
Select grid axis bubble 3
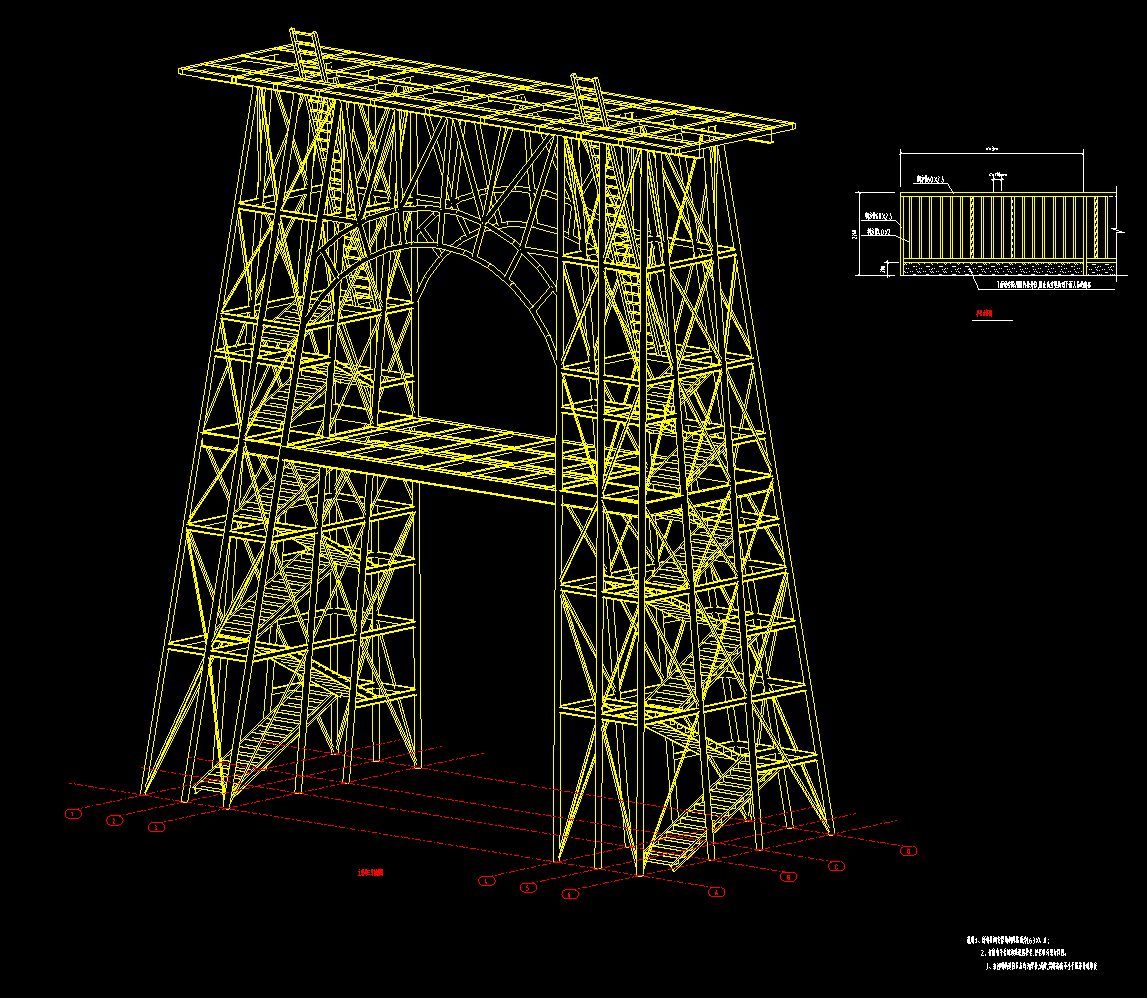point(157,828)
